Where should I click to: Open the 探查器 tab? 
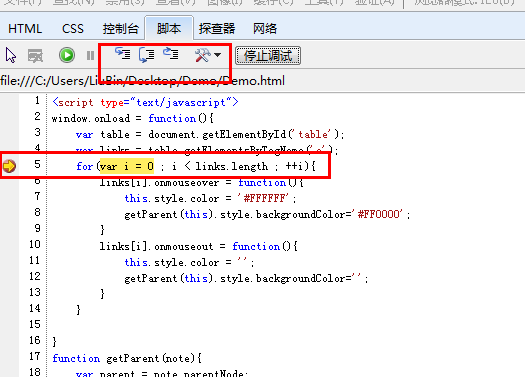click(x=217, y=29)
